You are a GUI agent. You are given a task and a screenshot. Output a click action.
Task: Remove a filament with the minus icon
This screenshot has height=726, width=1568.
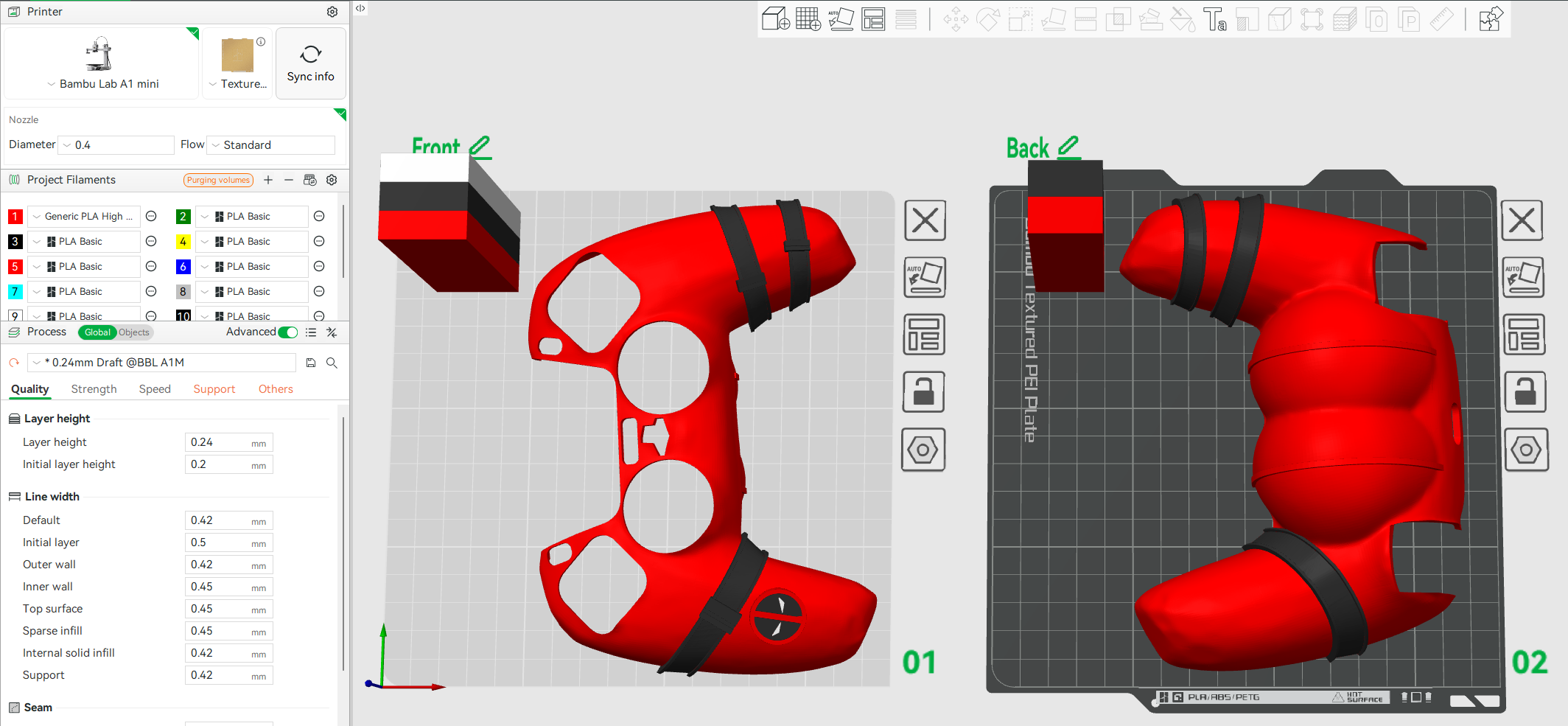coord(289,180)
